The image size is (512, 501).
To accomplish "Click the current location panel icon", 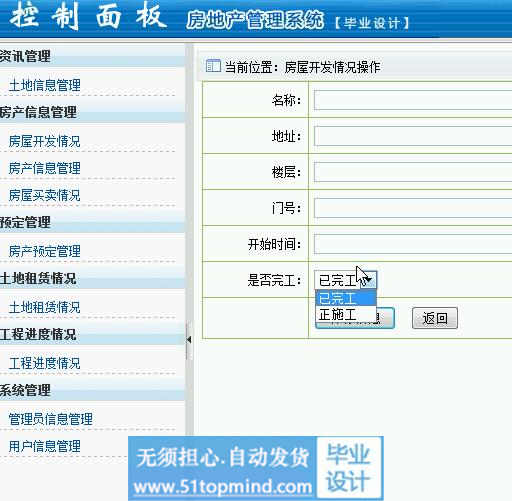I will [213, 66].
